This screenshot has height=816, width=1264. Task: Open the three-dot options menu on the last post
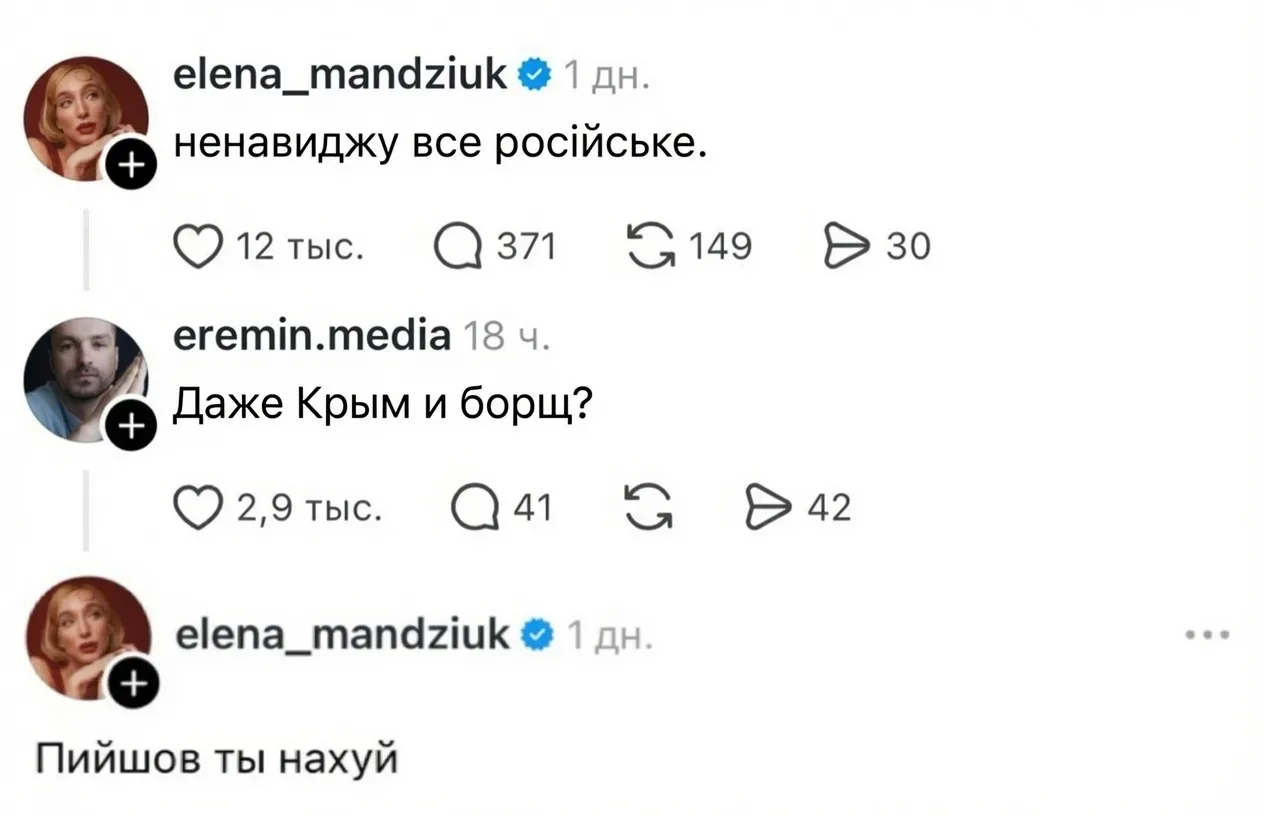pyautogui.click(x=1207, y=634)
